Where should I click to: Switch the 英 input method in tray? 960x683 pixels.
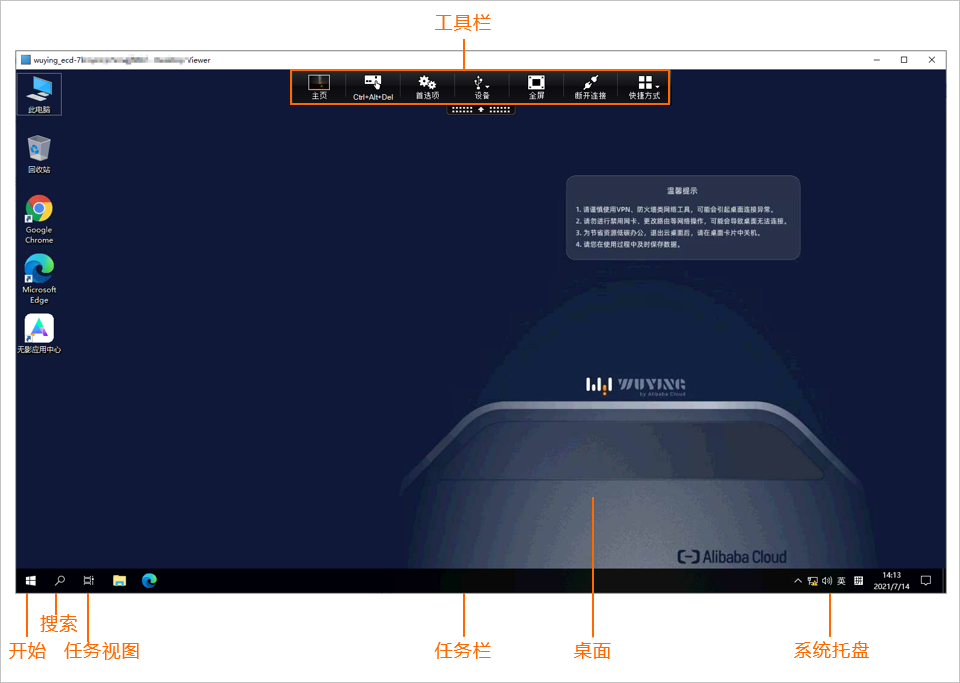[x=840, y=580]
